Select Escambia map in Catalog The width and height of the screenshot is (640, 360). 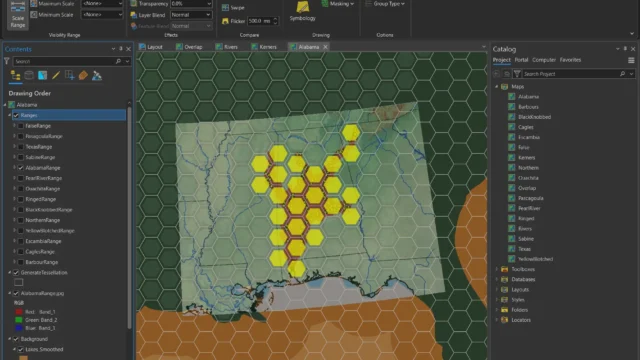pos(529,137)
